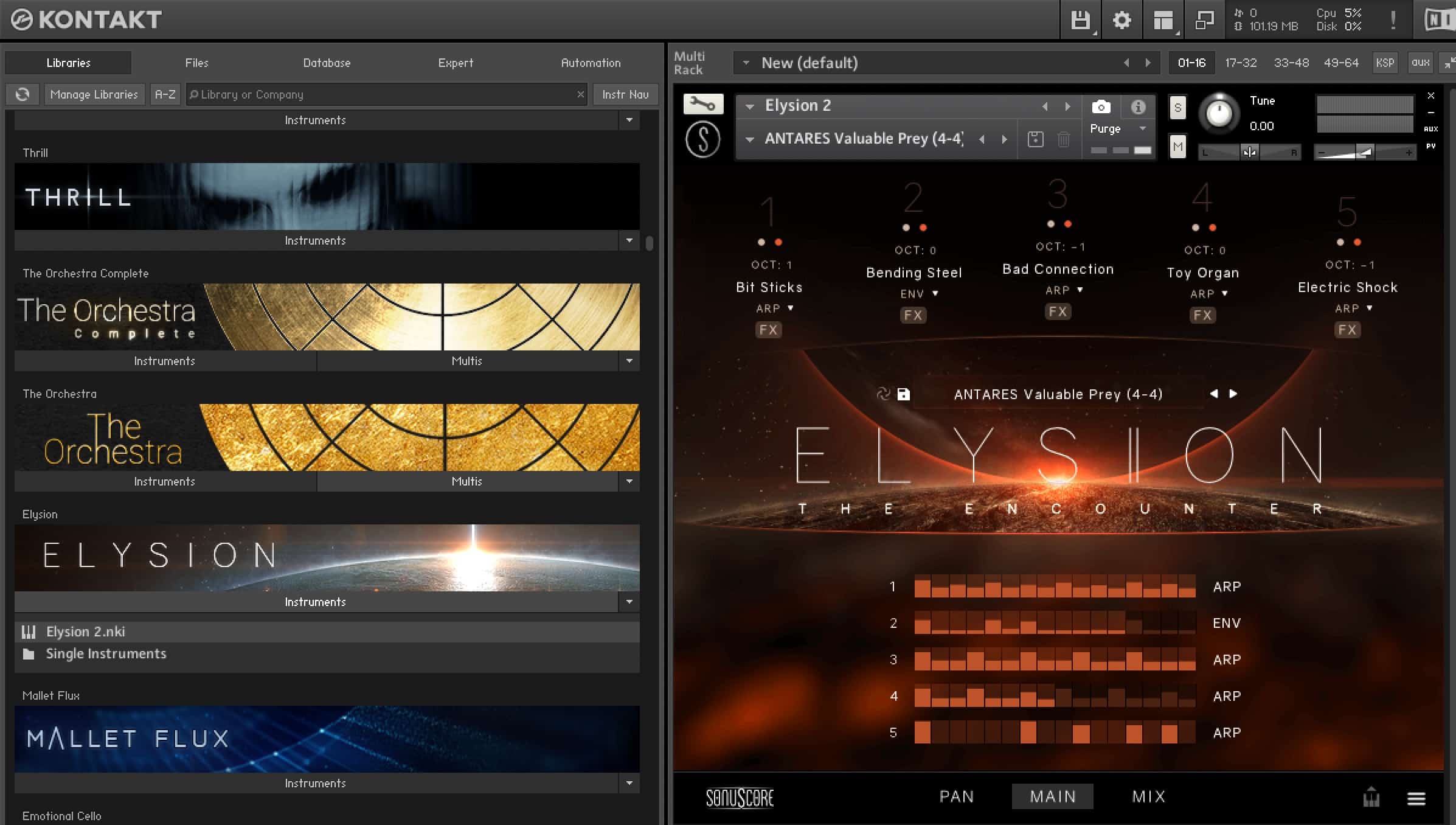Click the Native Instruments logo icon
The height and width of the screenshot is (825, 1456).
coord(1439,20)
